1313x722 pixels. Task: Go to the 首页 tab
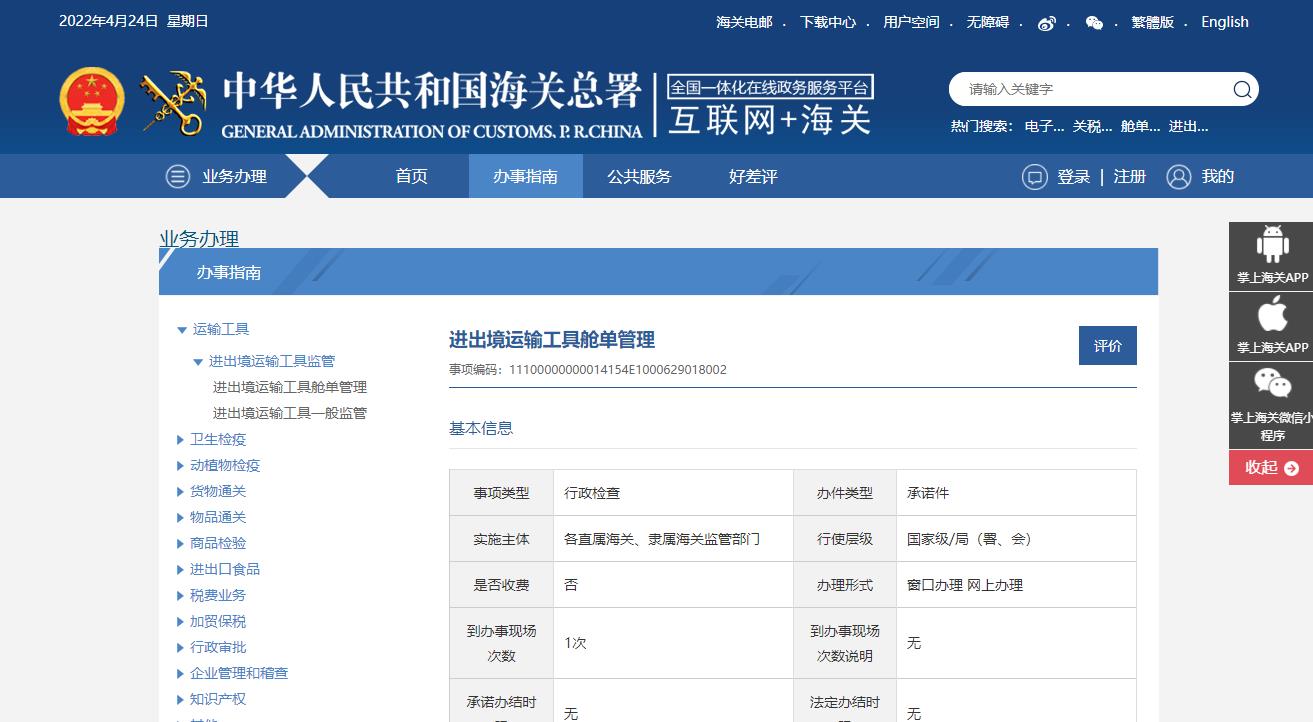tap(411, 177)
